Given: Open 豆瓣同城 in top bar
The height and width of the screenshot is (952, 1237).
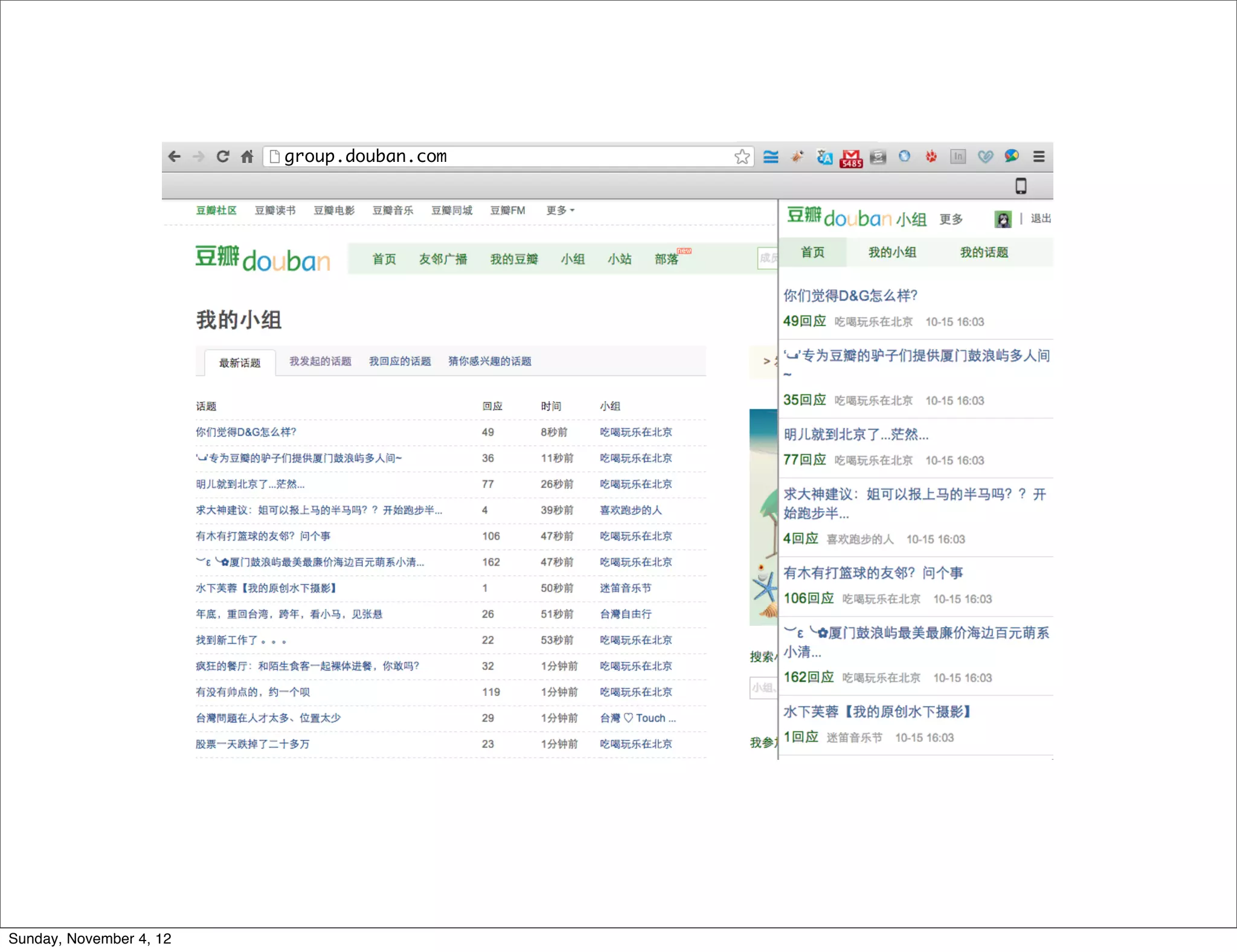Looking at the screenshot, I should 452,210.
